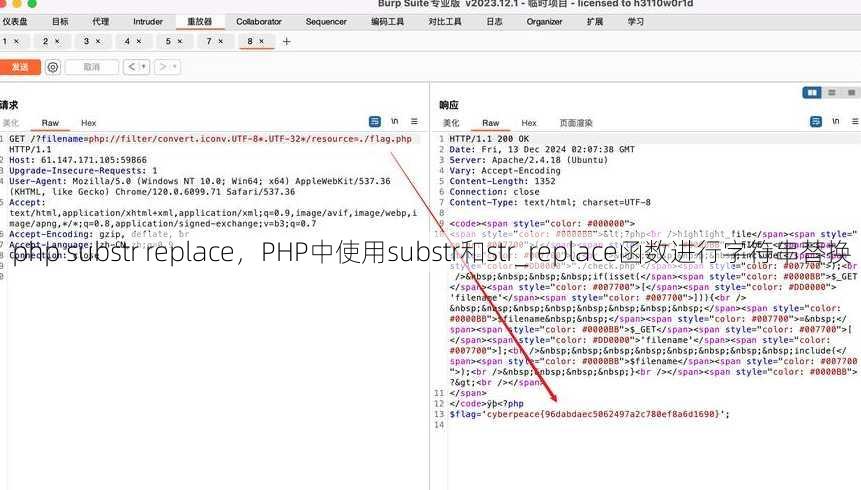Close repeater tab 1

pos(16,41)
